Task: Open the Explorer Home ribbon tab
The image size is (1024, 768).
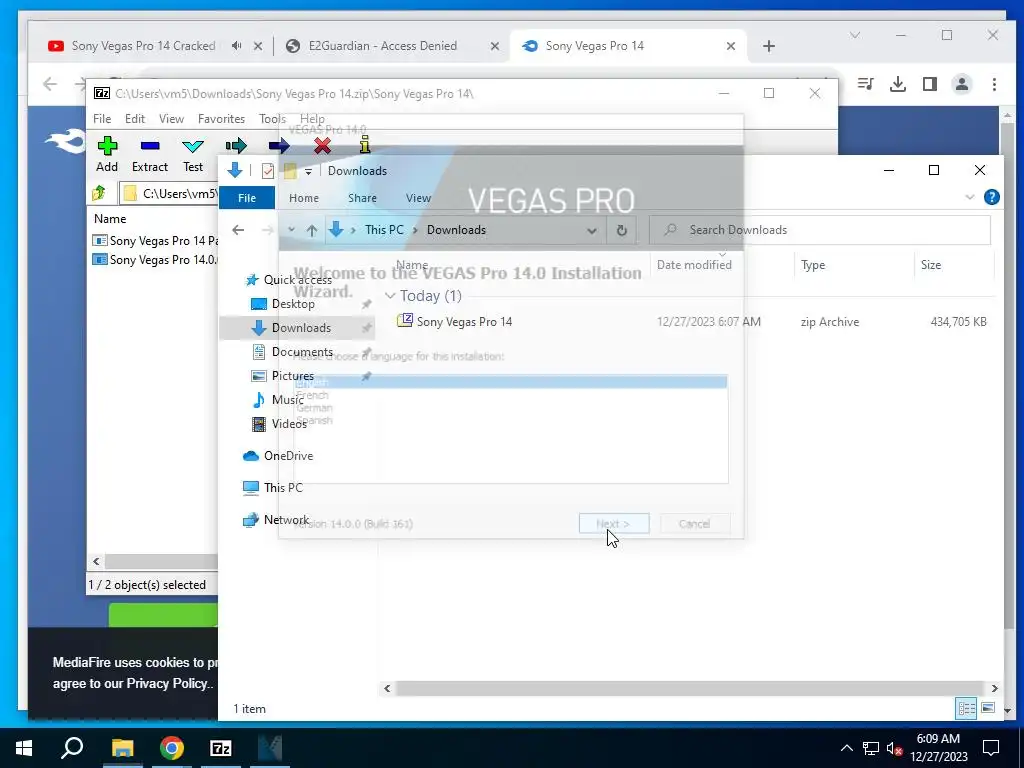Action: (304, 198)
